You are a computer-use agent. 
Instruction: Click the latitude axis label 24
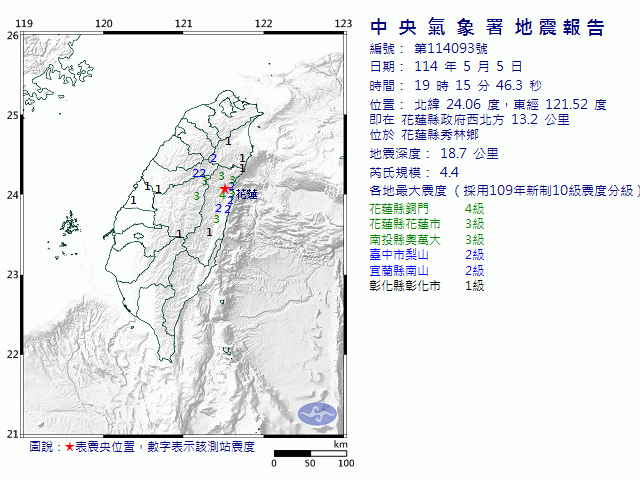pyautogui.click(x=13, y=195)
